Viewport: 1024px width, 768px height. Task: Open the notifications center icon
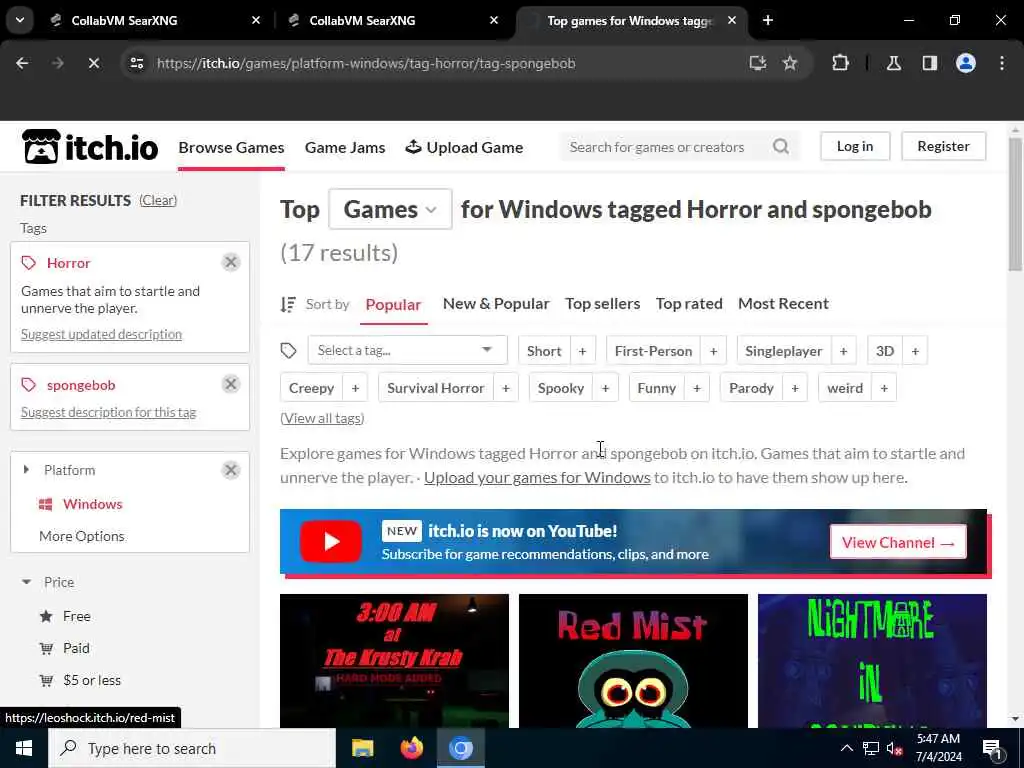point(993,749)
